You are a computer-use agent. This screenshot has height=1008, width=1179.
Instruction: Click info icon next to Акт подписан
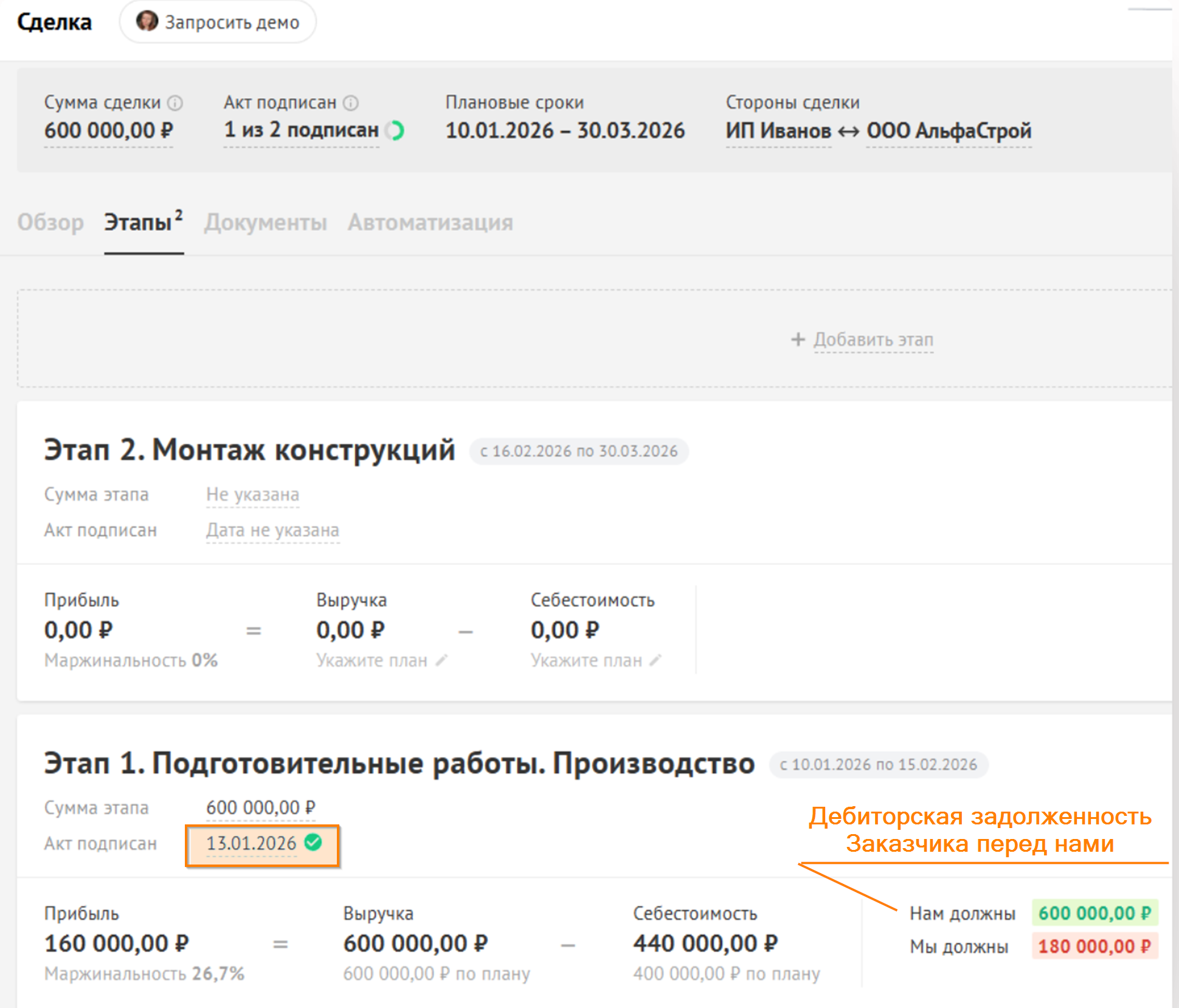[351, 103]
